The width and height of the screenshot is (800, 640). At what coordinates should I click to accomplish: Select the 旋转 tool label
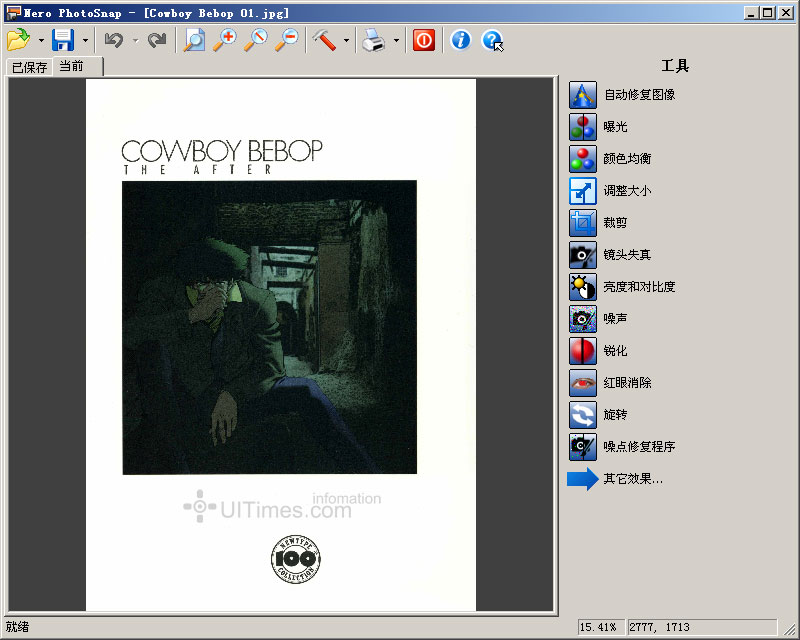pos(615,415)
